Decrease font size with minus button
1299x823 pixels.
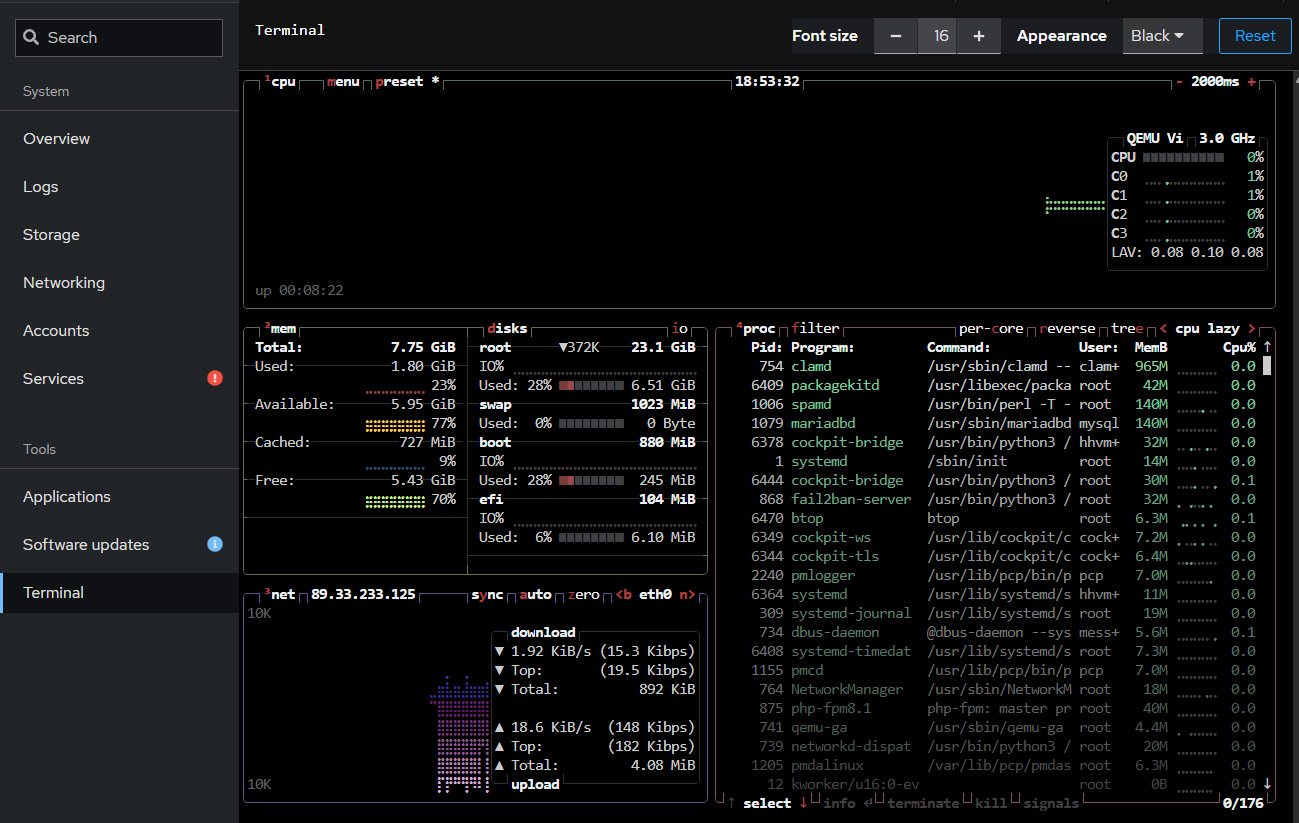tap(896, 36)
